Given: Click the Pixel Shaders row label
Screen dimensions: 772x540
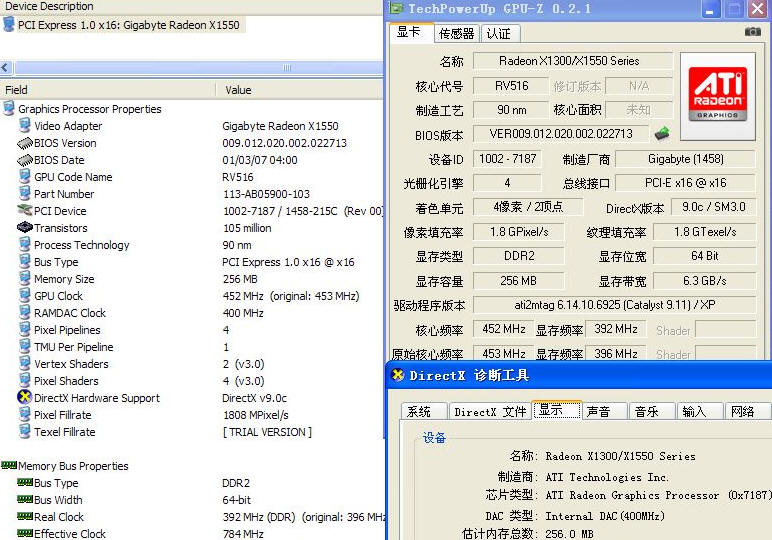Looking at the screenshot, I should pyautogui.click(x=66, y=381).
